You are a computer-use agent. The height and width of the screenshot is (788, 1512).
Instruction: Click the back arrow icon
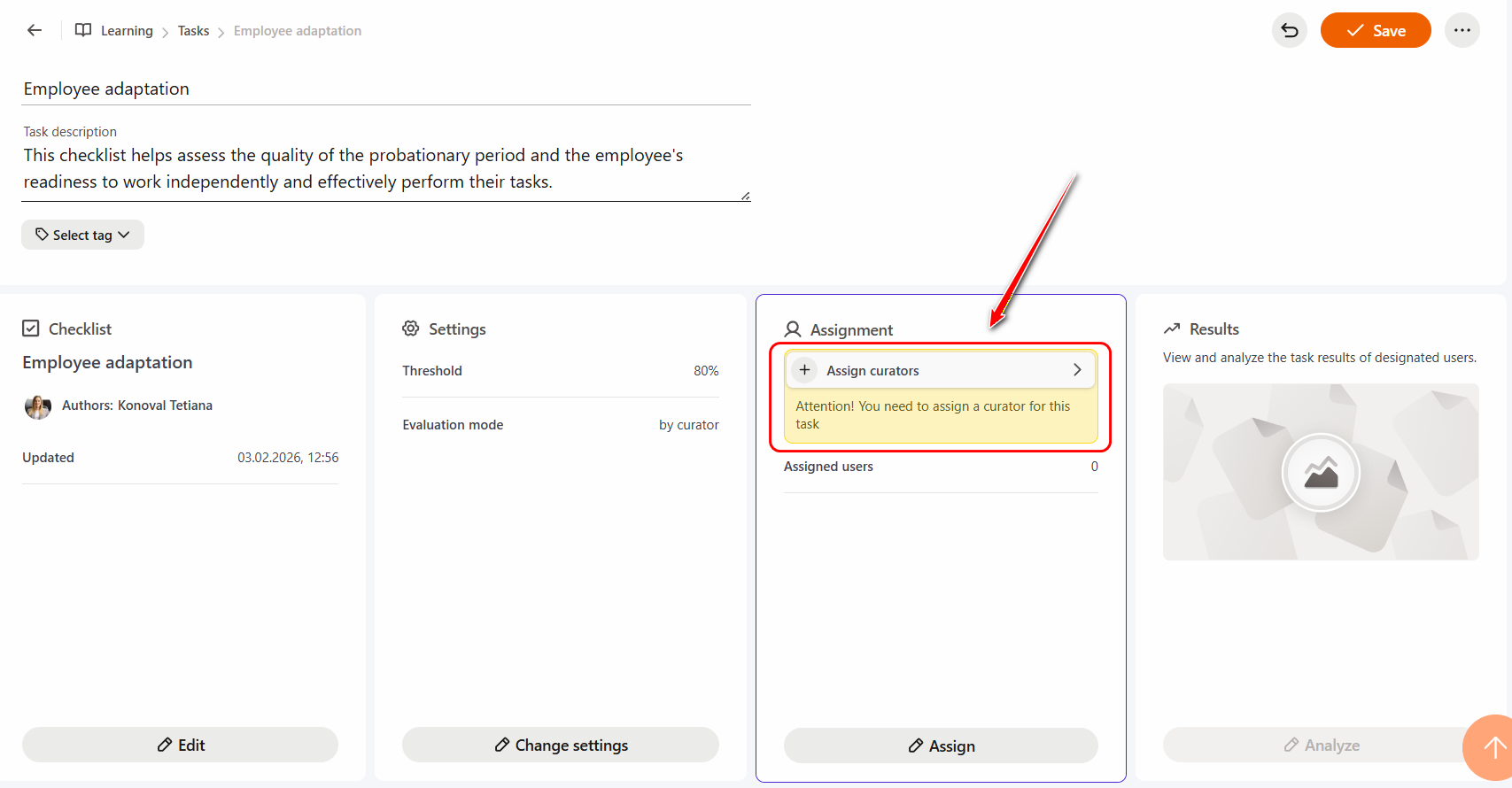click(35, 30)
